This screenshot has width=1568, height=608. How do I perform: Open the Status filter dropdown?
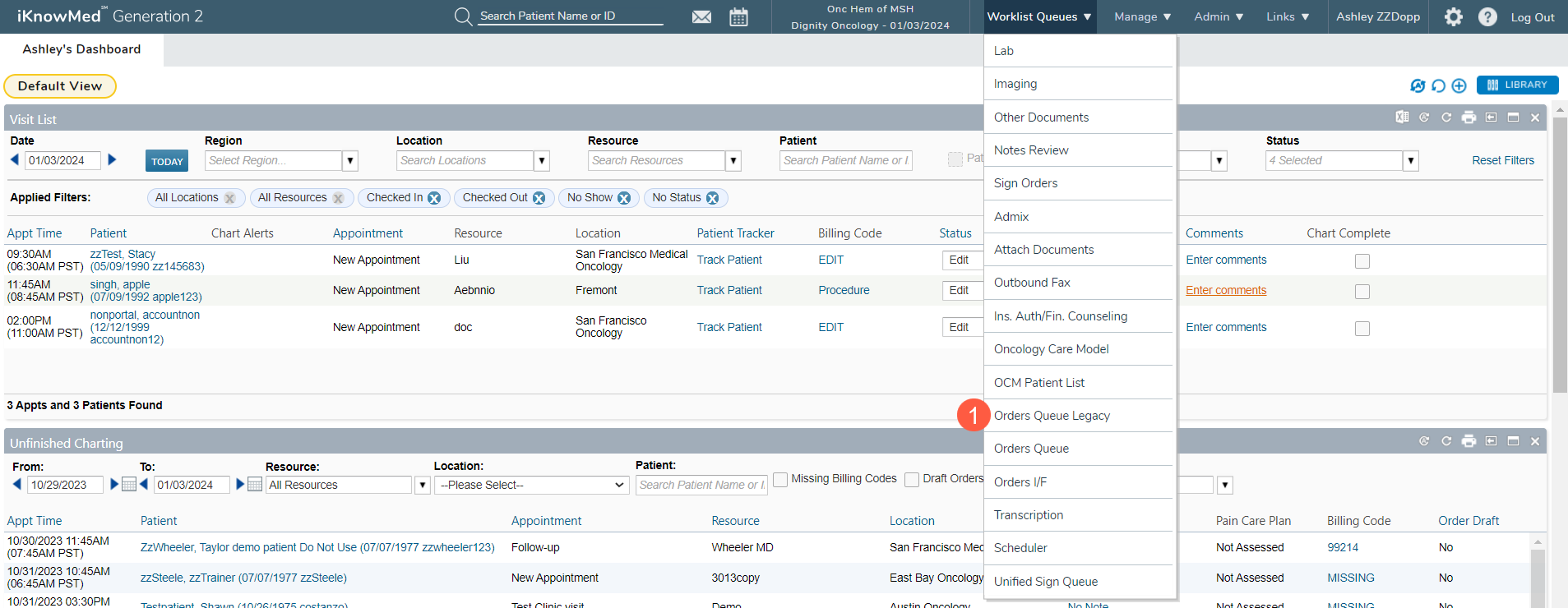(1410, 161)
